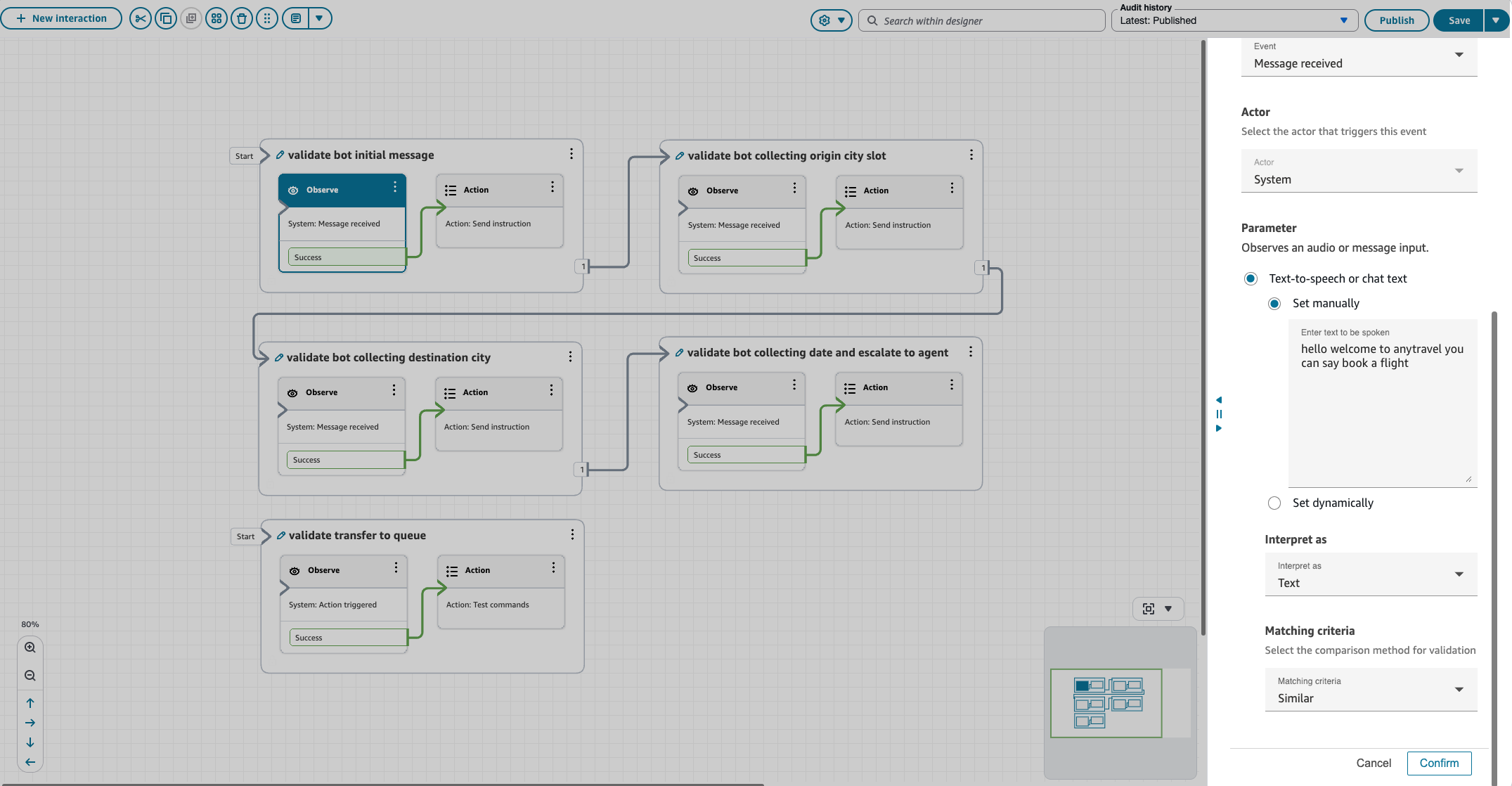Click the trash delete icon
The width and height of the screenshot is (1512, 786).
[242, 19]
